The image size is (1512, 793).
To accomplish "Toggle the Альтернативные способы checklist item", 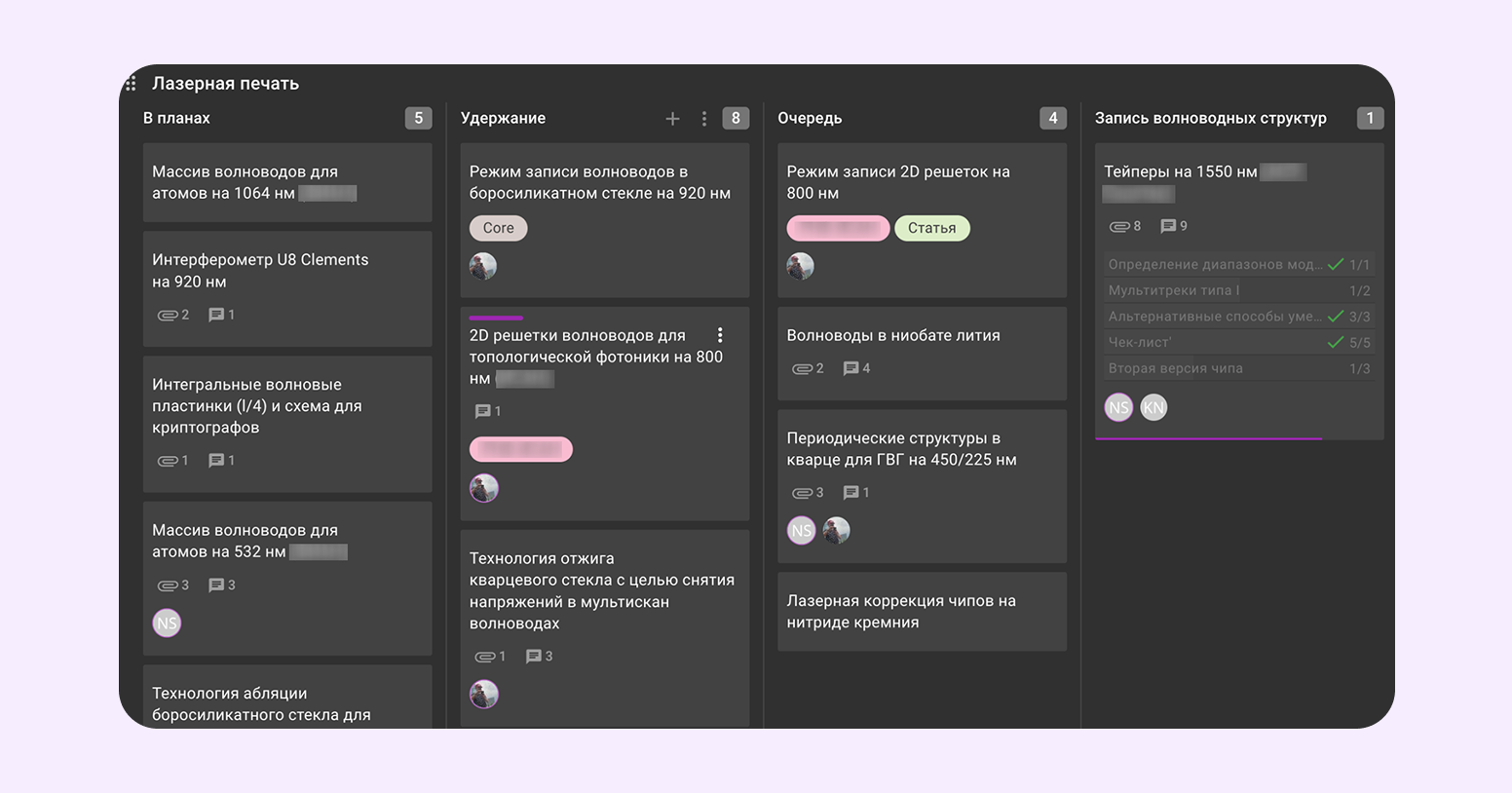I will [1336, 317].
